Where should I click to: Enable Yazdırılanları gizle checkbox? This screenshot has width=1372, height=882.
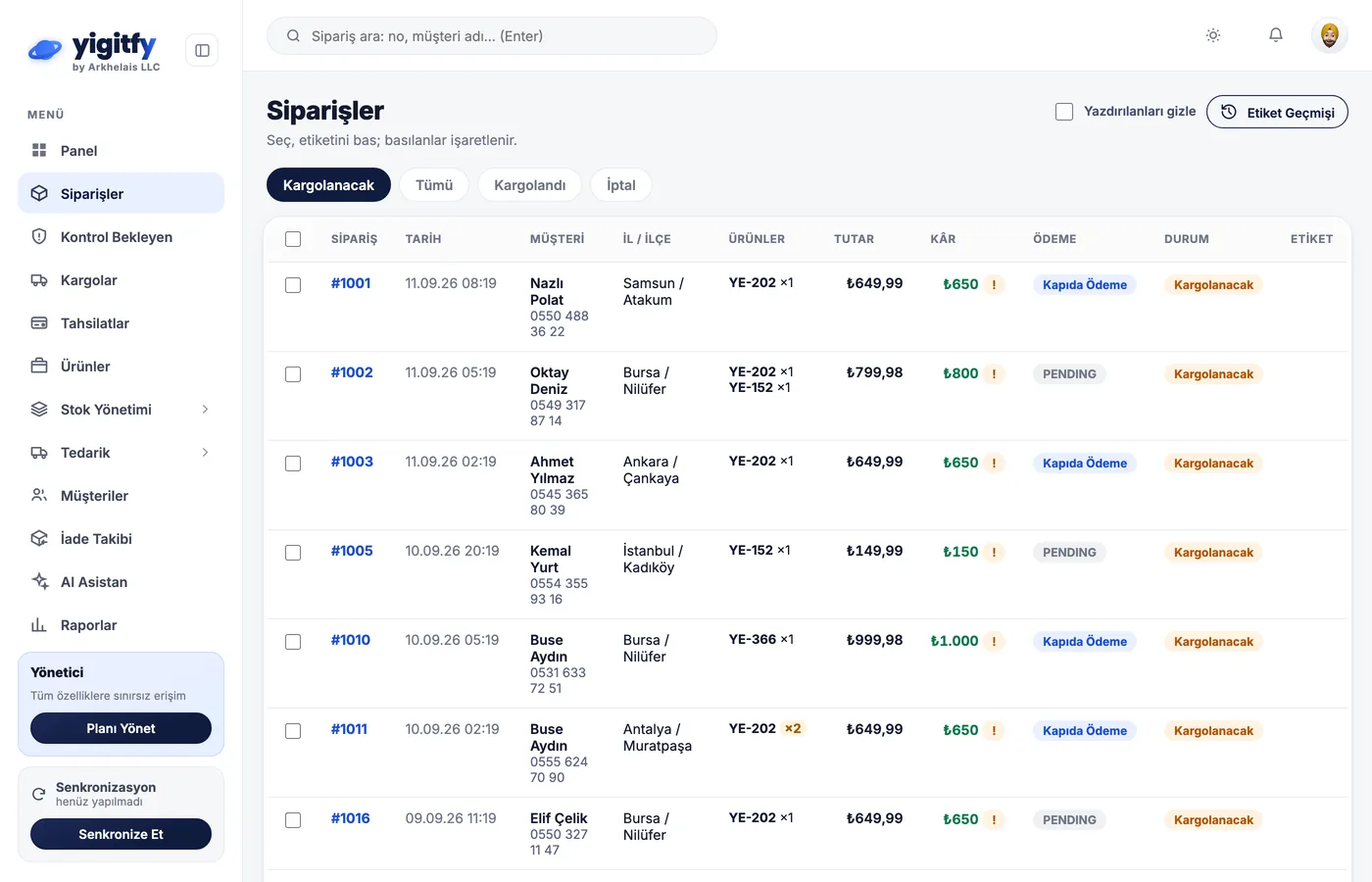pyautogui.click(x=1064, y=112)
